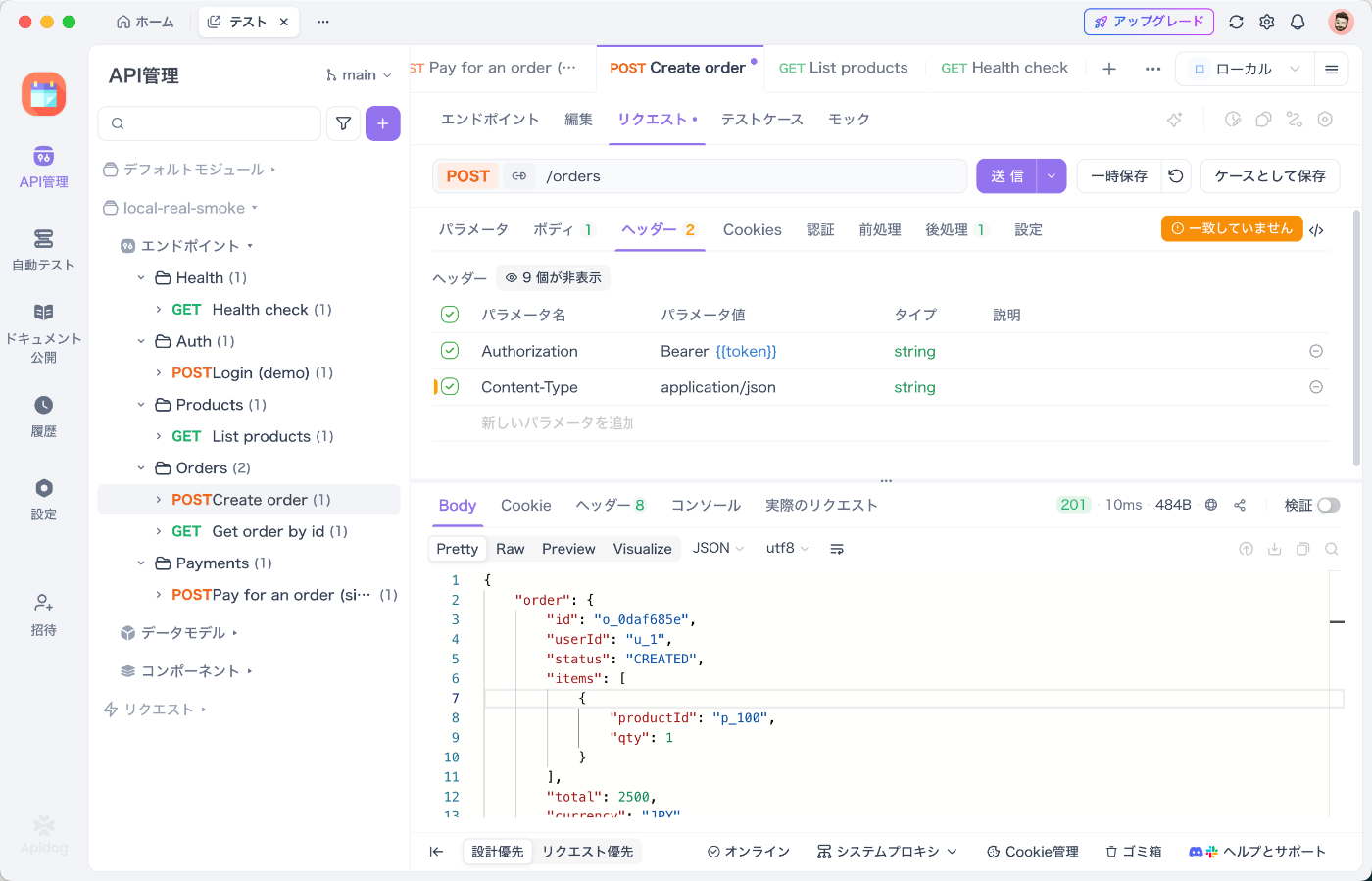1372x881 pixels.
Task: Click the refresh sync icon in title bar
Action: pos(1236,22)
